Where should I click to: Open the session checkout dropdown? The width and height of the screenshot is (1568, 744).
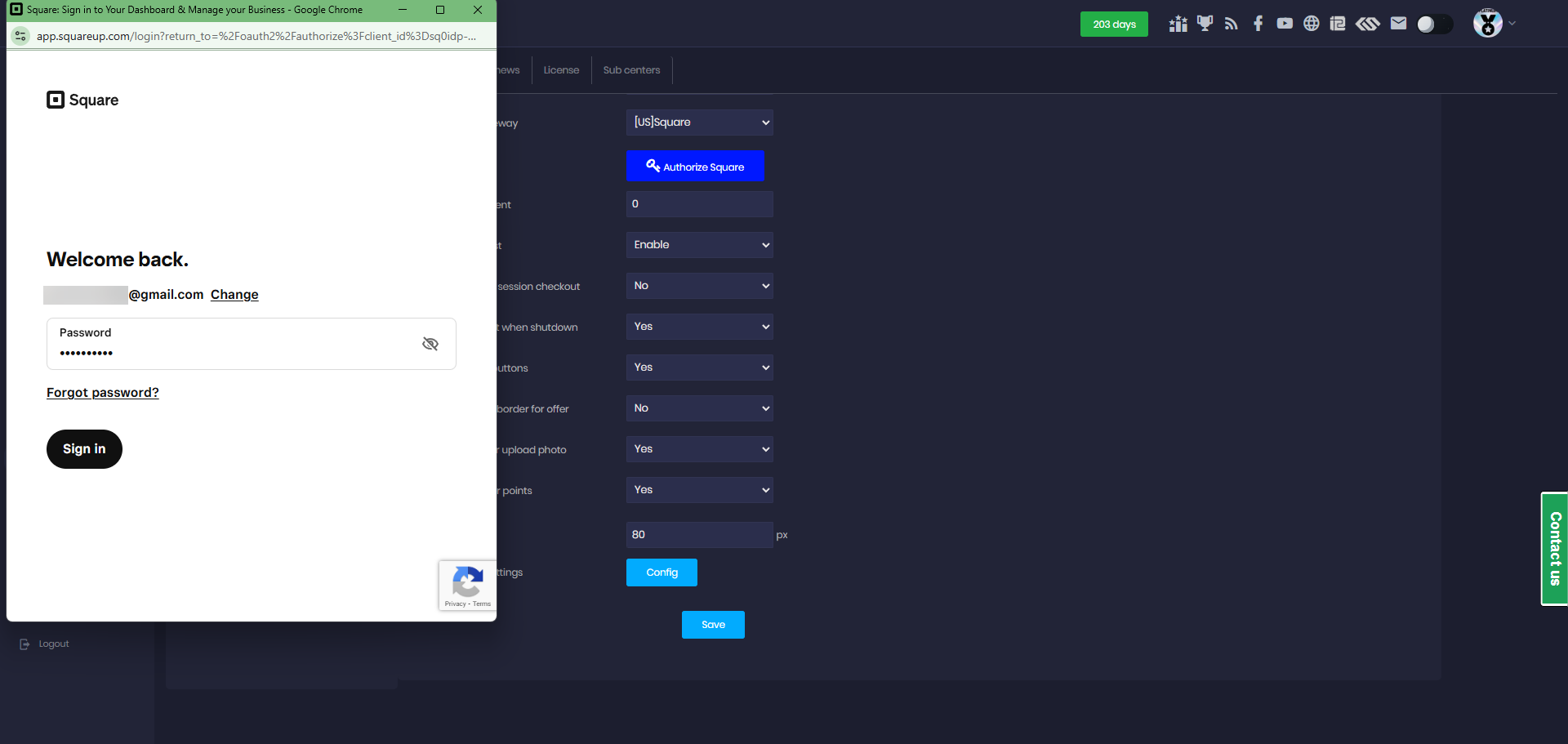[699, 286]
